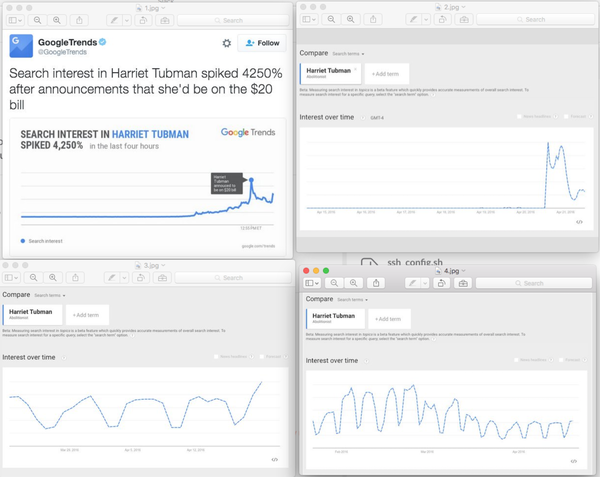600x477 pixels.
Task: Rotate the 3.jpg image
Action: [141, 278]
